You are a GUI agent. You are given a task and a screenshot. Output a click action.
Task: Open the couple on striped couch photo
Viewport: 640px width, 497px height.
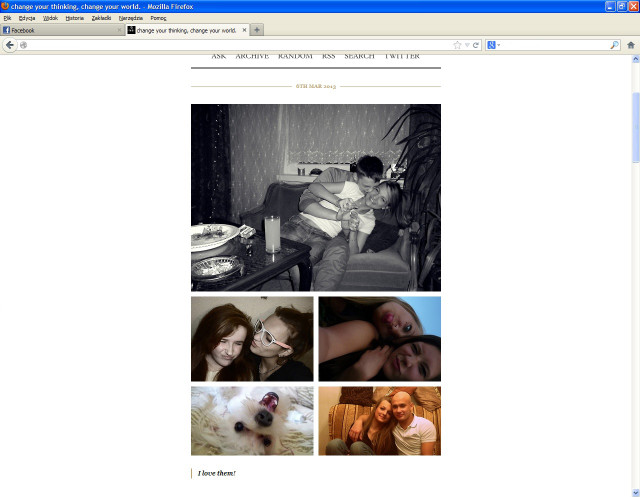(380, 421)
